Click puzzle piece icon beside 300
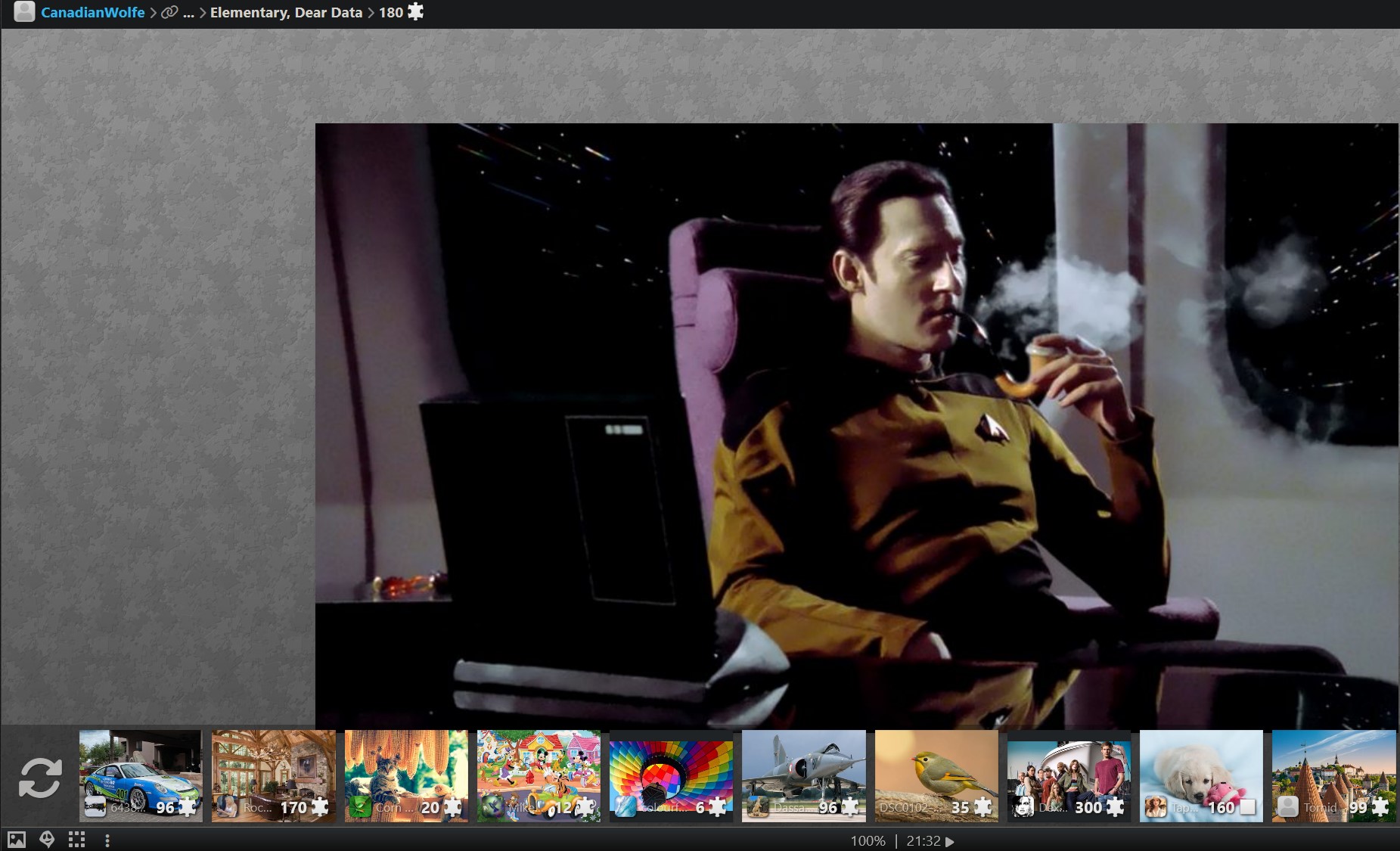This screenshot has height=851, width=1400. click(1115, 807)
